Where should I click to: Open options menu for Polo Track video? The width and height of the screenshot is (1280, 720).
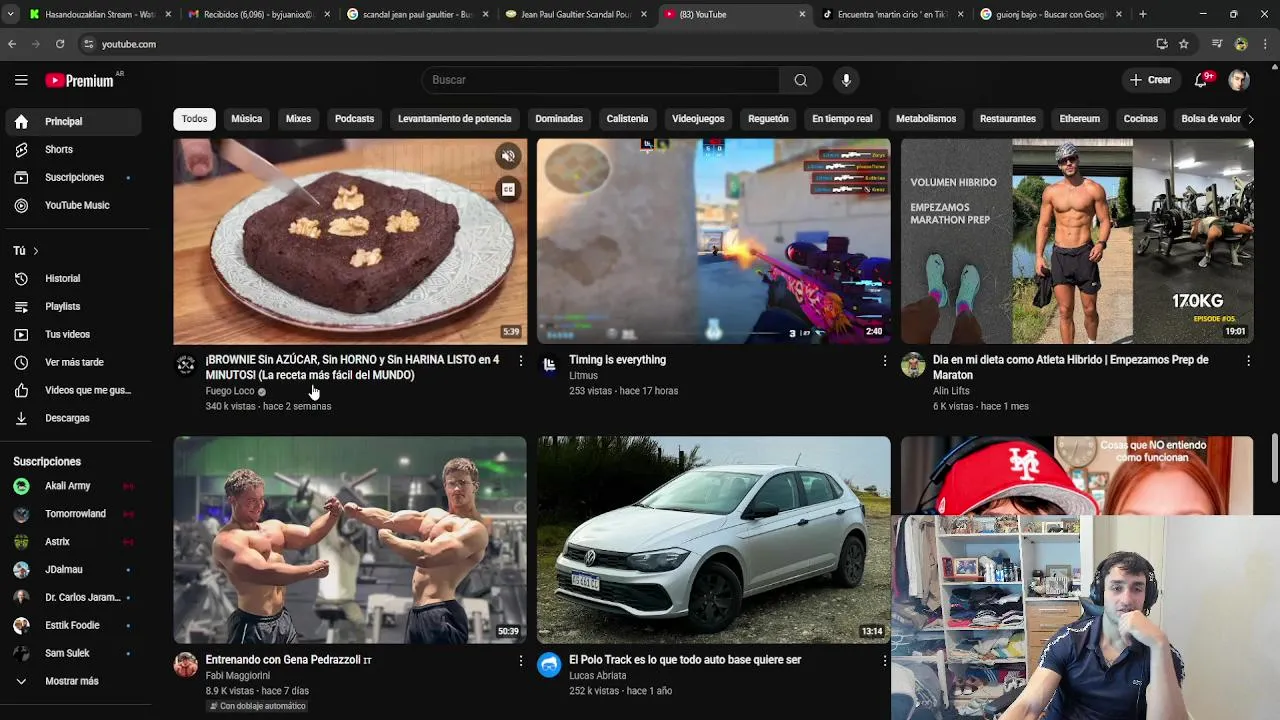coord(884,660)
